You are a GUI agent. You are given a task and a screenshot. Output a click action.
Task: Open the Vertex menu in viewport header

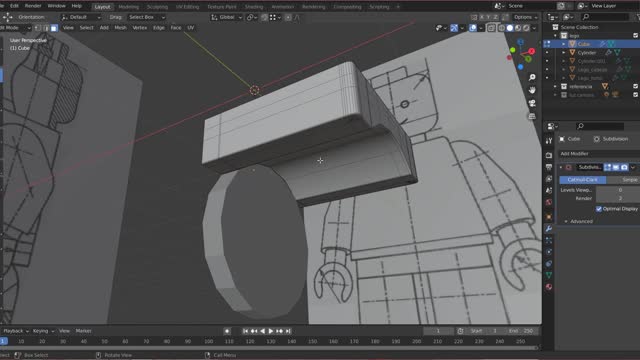(x=140, y=28)
